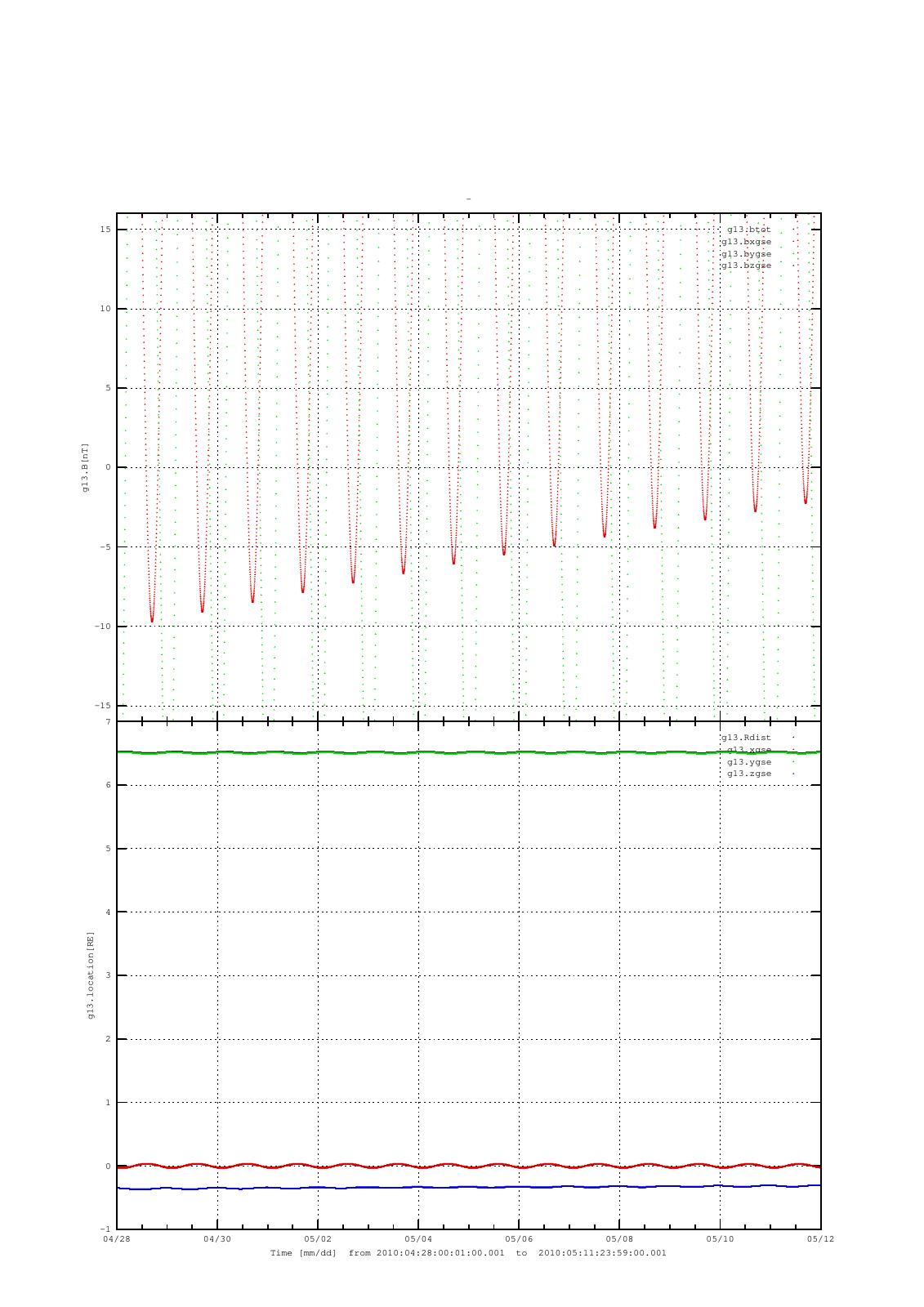Viewport: 924px width, 1307px height.
Task: Click the -5 tick on g13.B axis
Action: pos(105,547)
